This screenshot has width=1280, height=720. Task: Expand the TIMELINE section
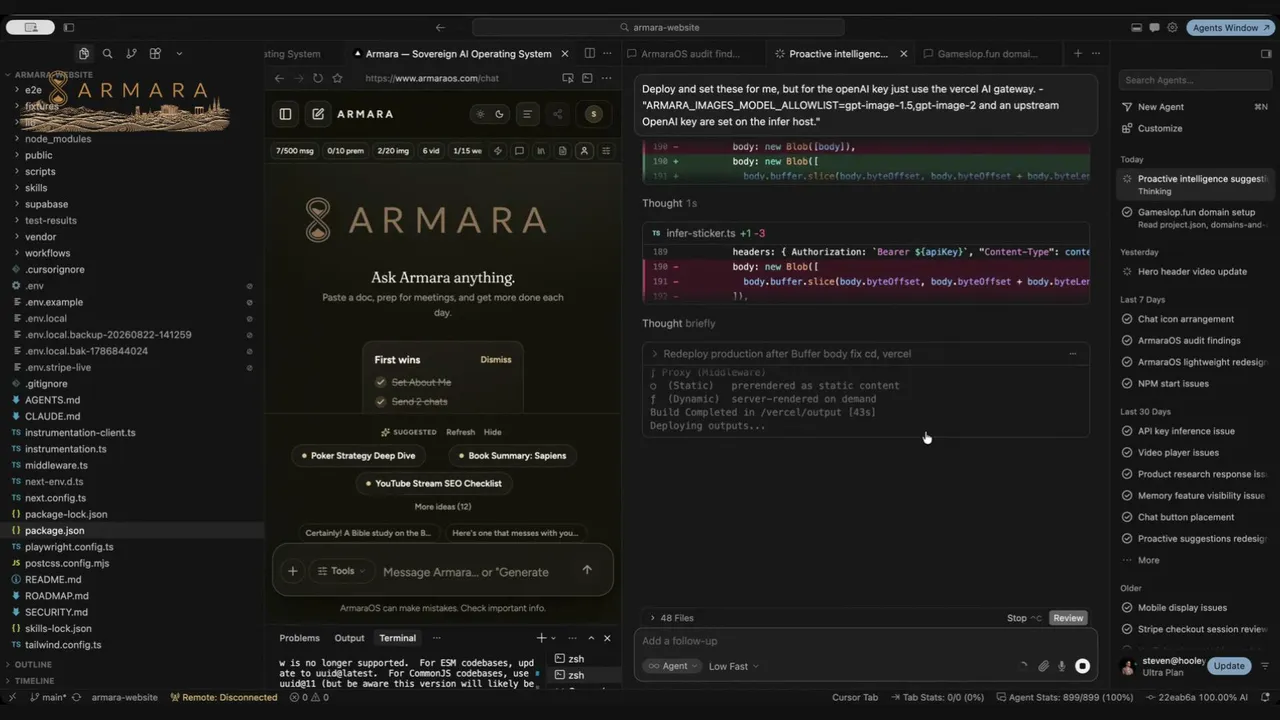[x=34, y=681]
